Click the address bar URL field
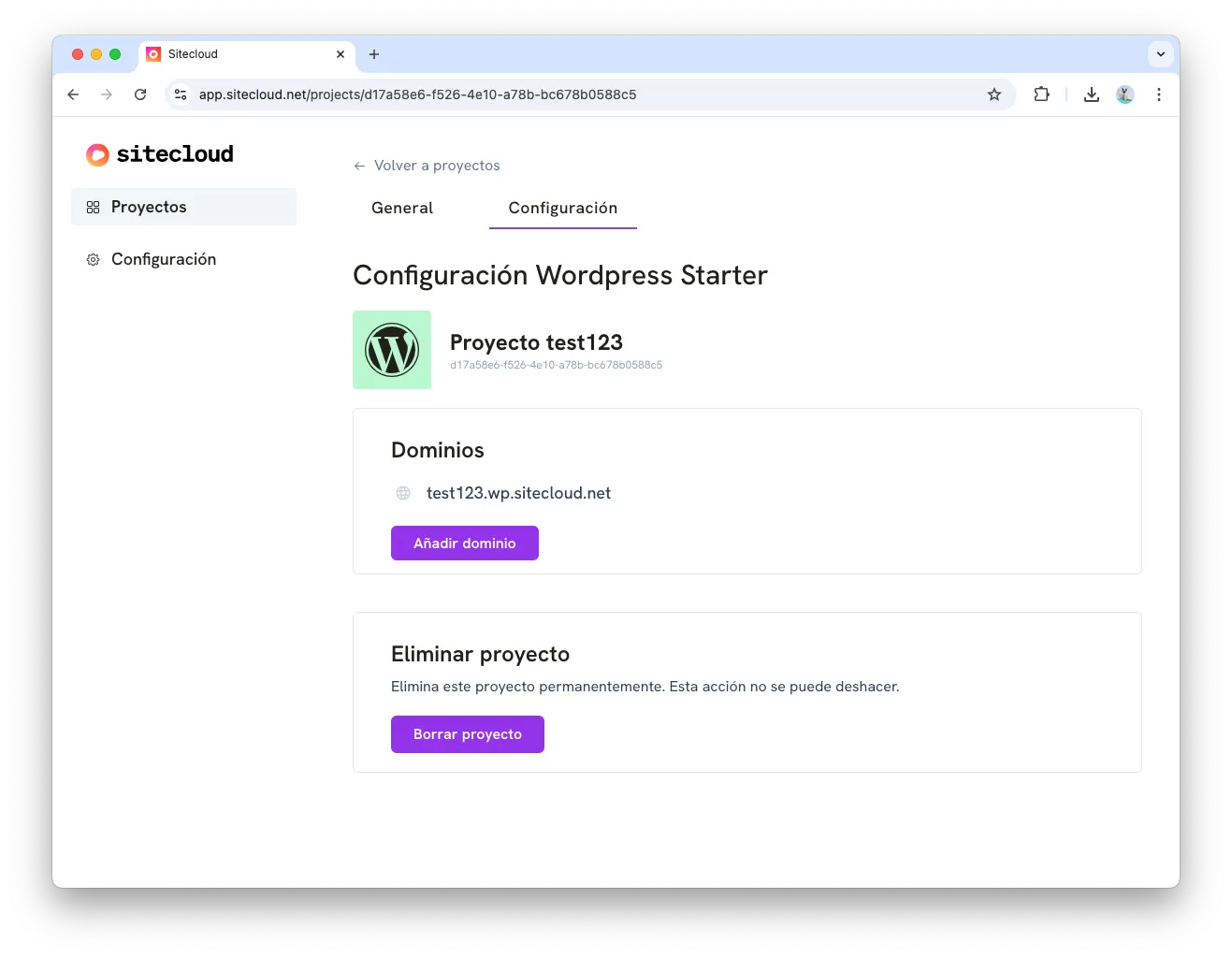This screenshot has width=1232, height=957. pyautogui.click(x=561, y=94)
